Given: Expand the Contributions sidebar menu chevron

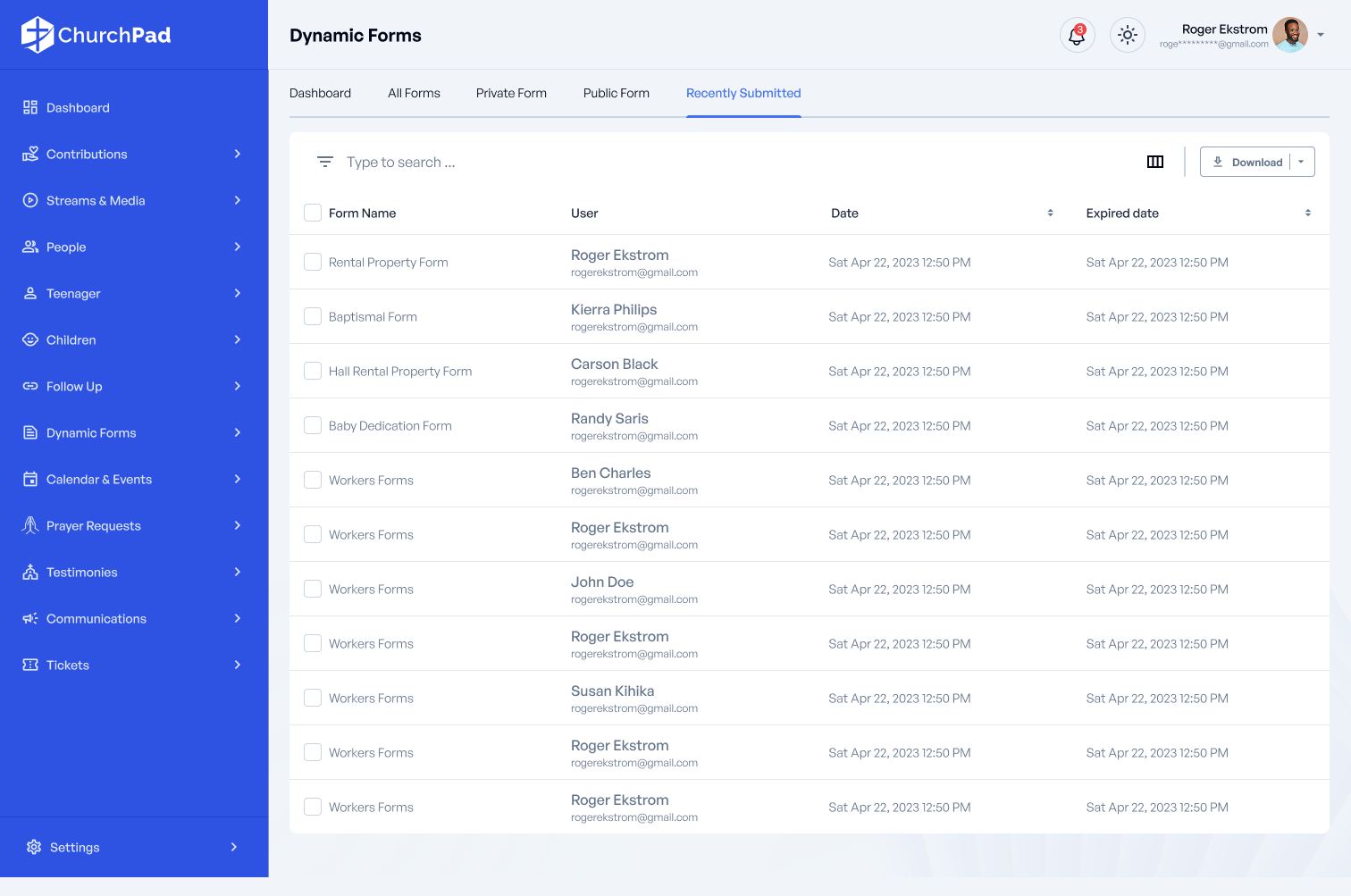Looking at the screenshot, I should point(237,154).
